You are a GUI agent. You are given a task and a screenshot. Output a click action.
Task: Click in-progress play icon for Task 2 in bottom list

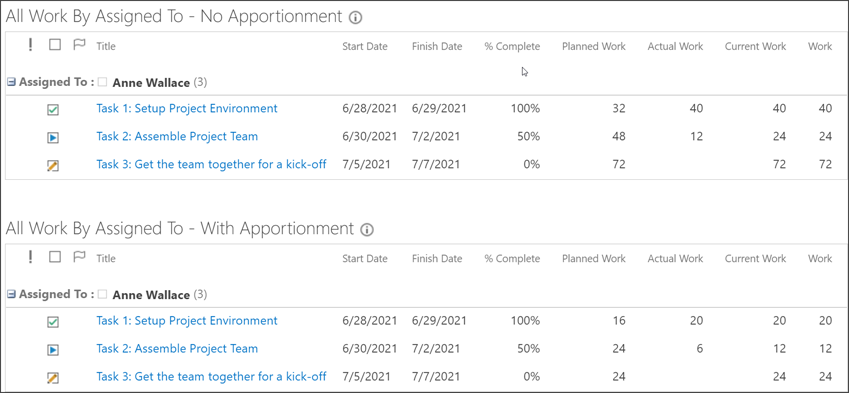point(53,350)
